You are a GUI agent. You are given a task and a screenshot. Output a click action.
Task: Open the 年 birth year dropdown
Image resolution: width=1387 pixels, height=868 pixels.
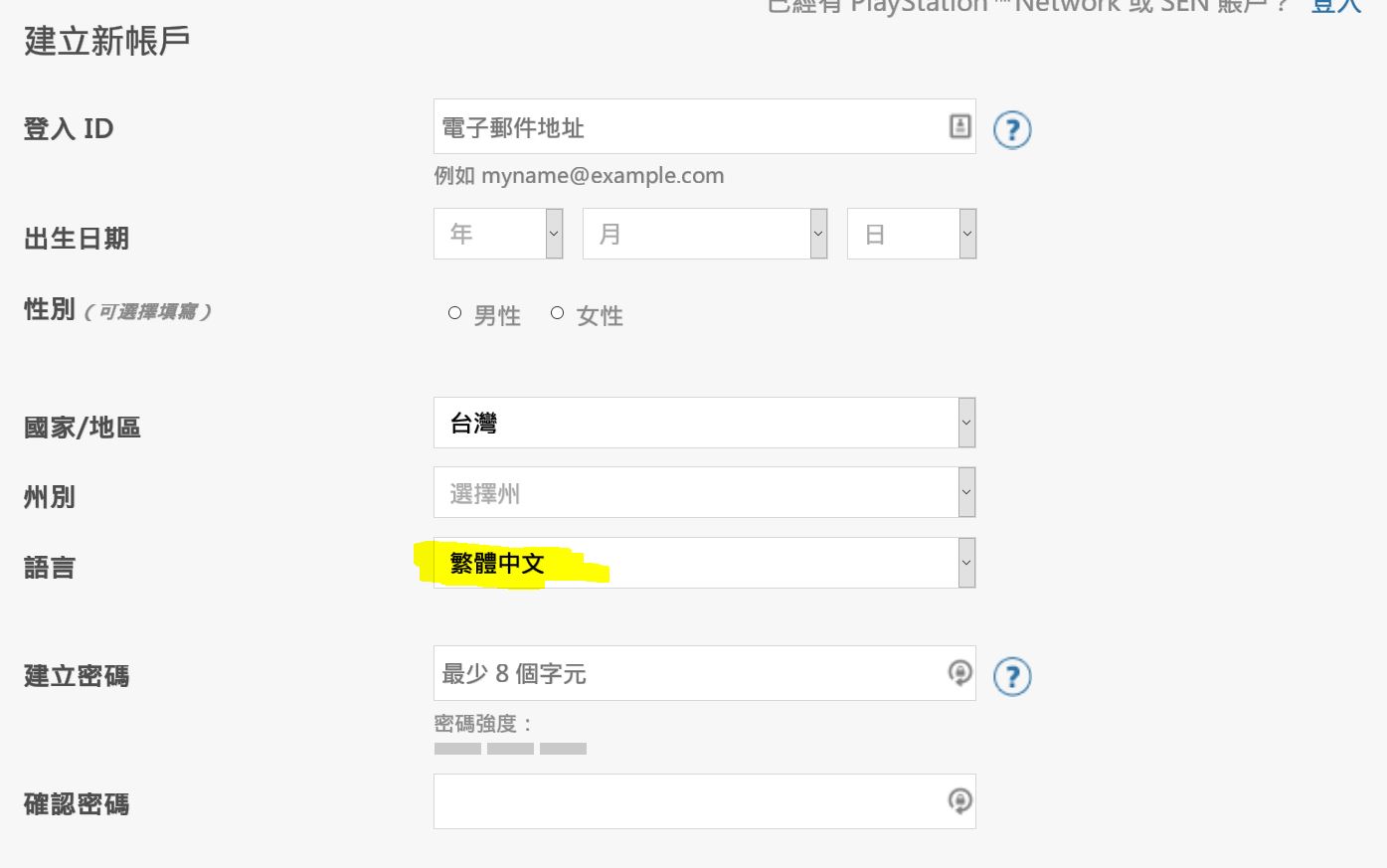(x=498, y=234)
